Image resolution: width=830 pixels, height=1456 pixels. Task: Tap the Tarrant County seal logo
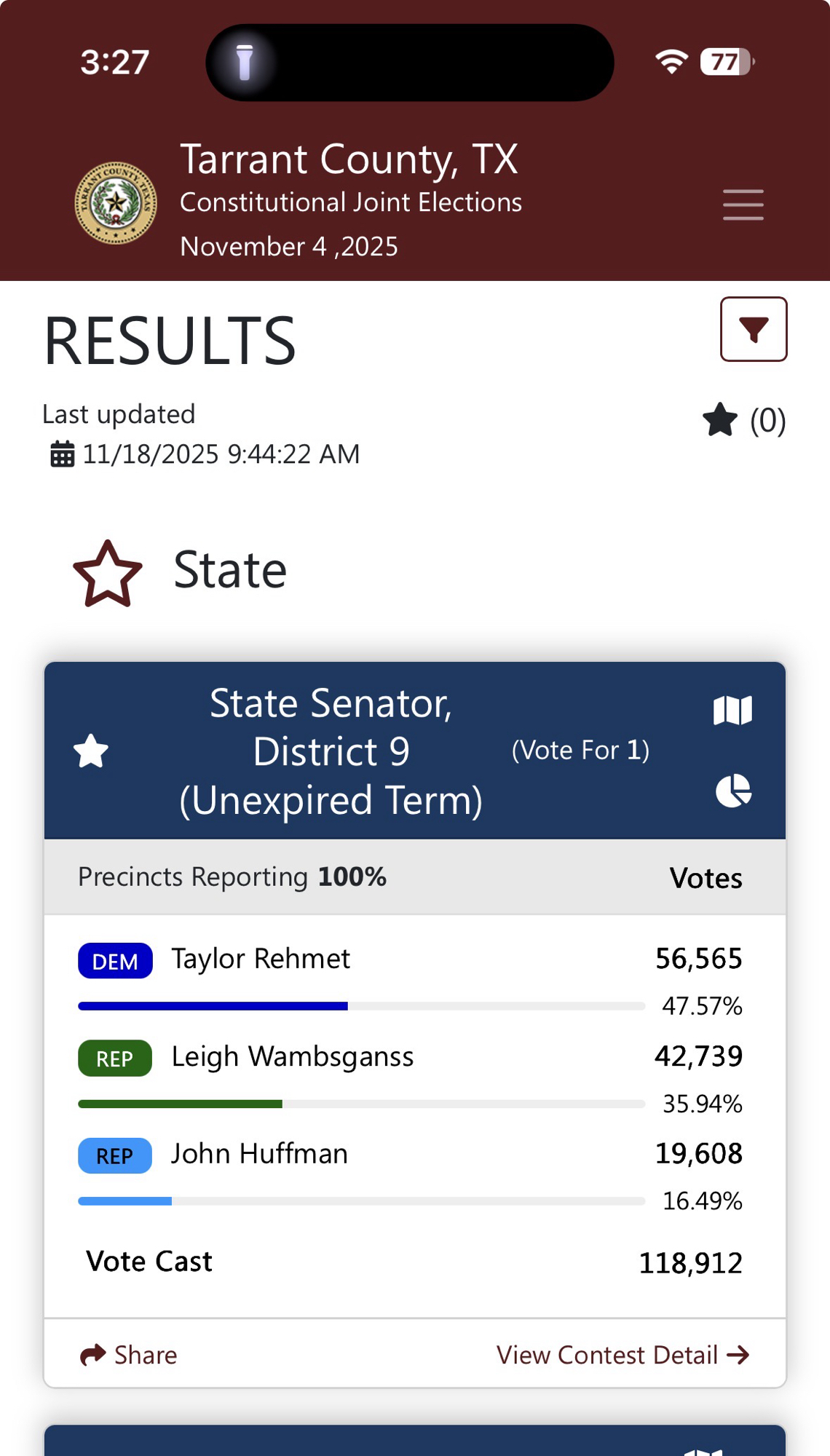pos(116,203)
